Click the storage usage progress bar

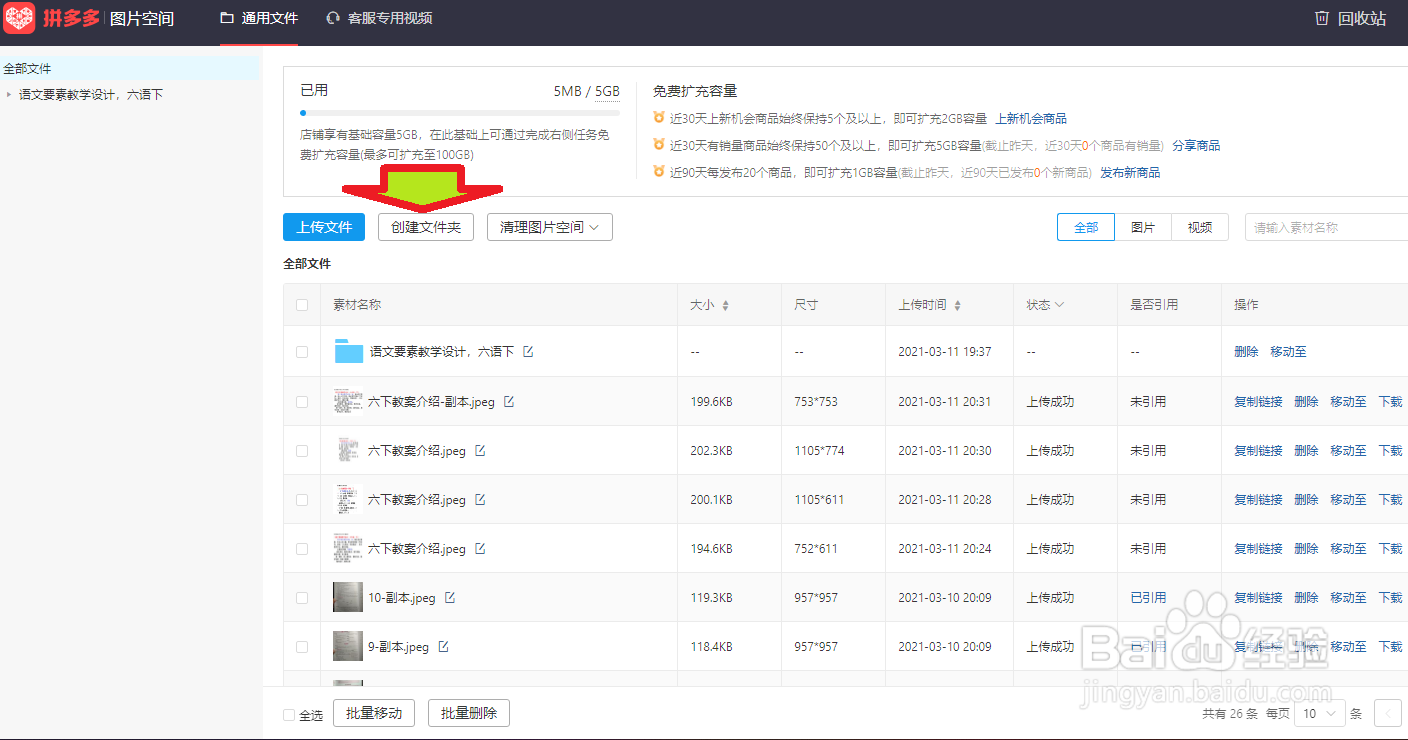click(x=460, y=112)
